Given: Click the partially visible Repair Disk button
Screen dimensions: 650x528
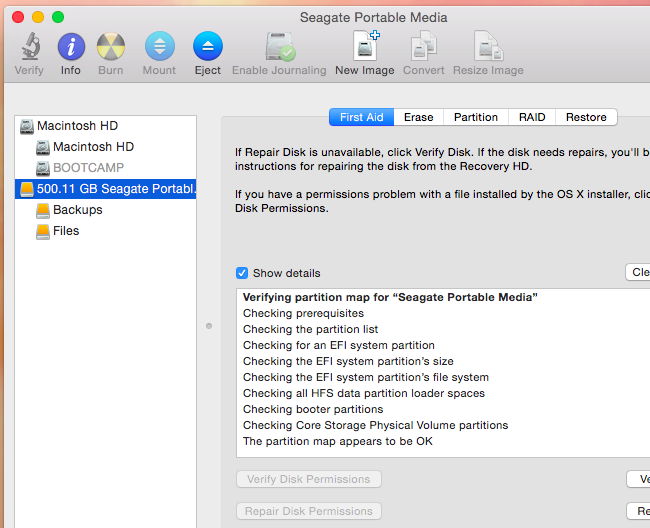Looking at the screenshot, I should click(x=639, y=511).
